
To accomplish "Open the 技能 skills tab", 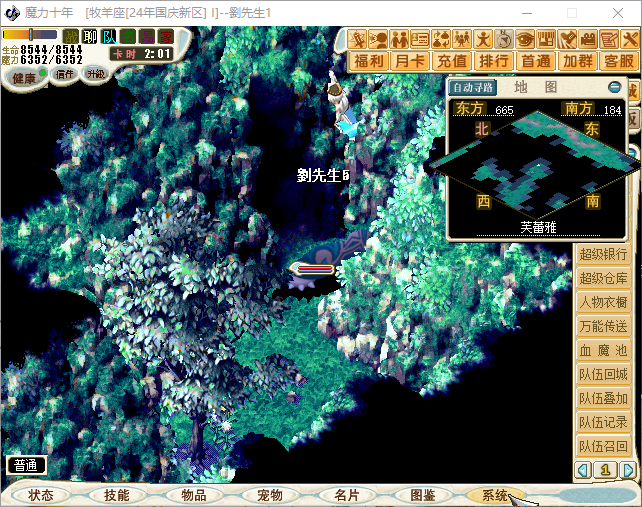I will tap(117, 495).
